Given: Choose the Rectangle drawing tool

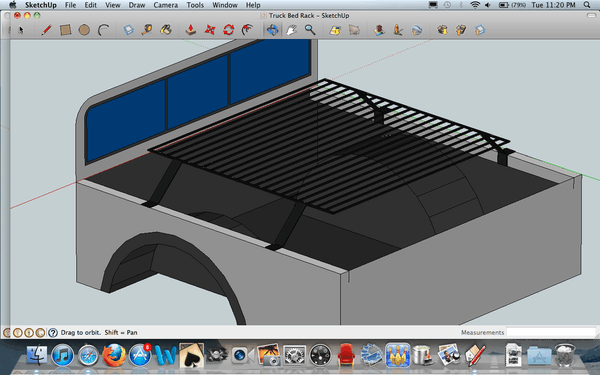Looking at the screenshot, I should coord(65,30).
